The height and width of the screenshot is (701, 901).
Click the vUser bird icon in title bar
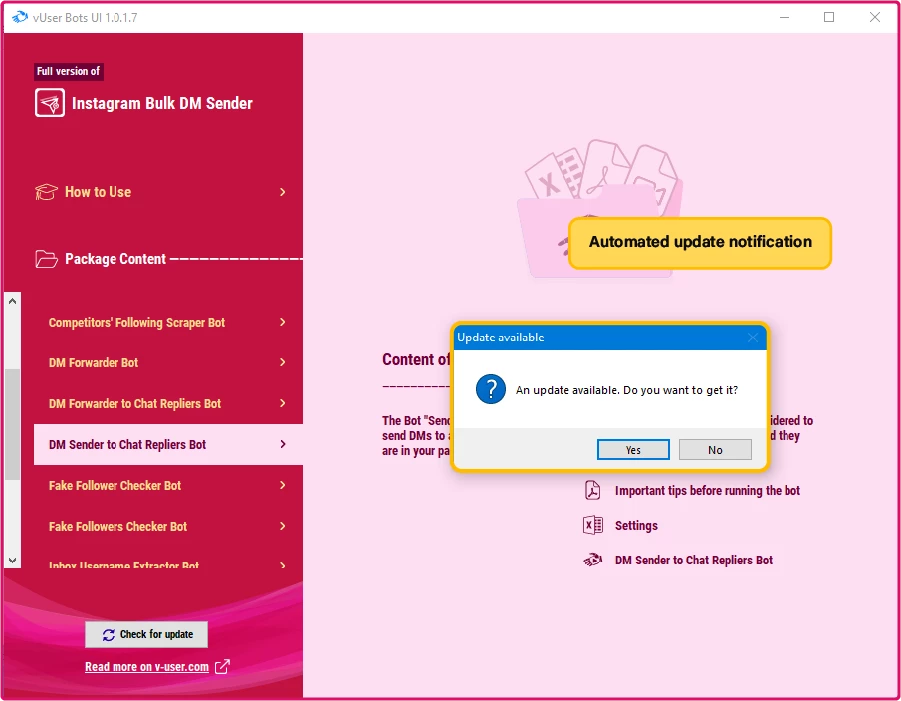pyautogui.click(x=20, y=17)
